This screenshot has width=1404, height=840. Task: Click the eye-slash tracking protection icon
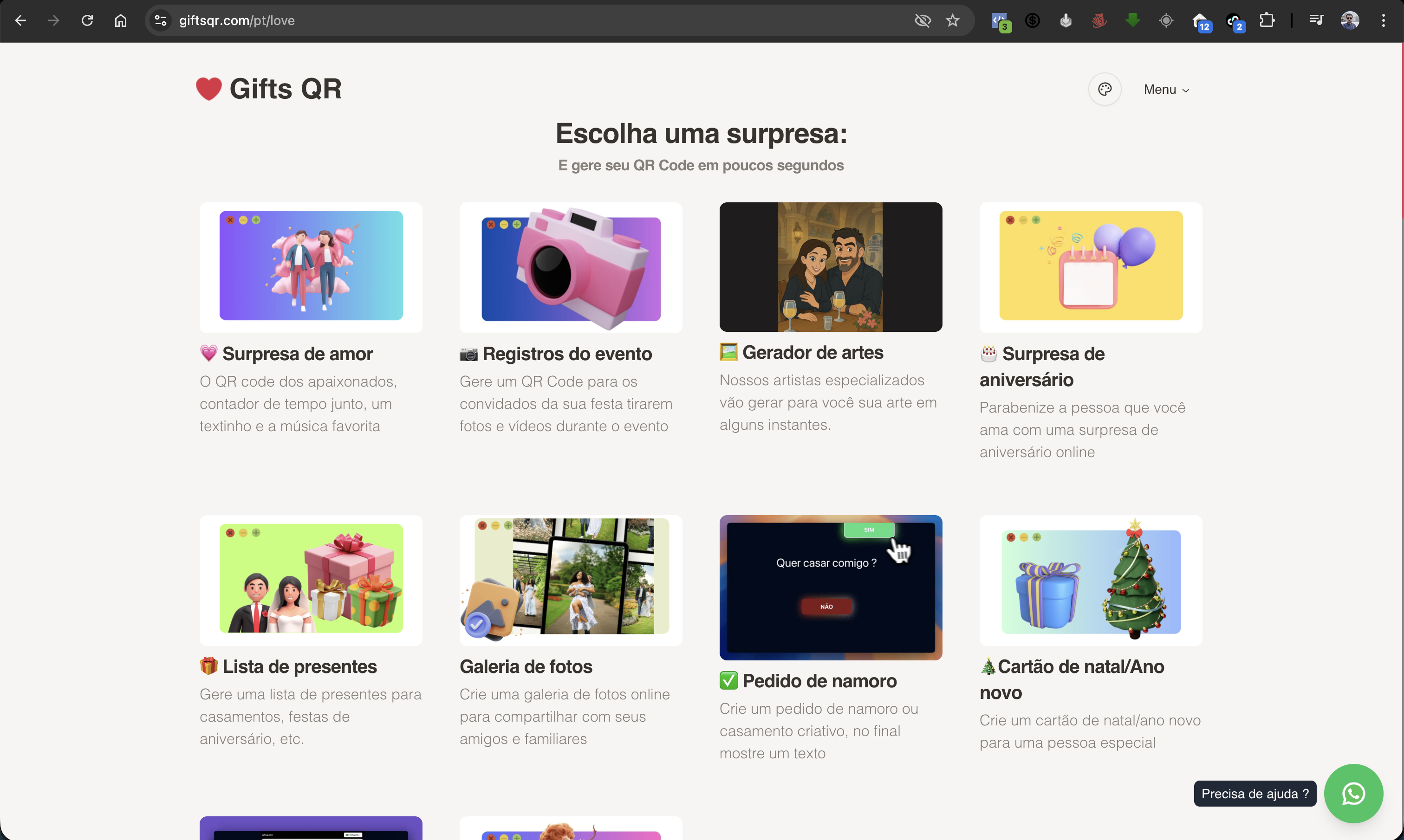pyautogui.click(x=922, y=21)
